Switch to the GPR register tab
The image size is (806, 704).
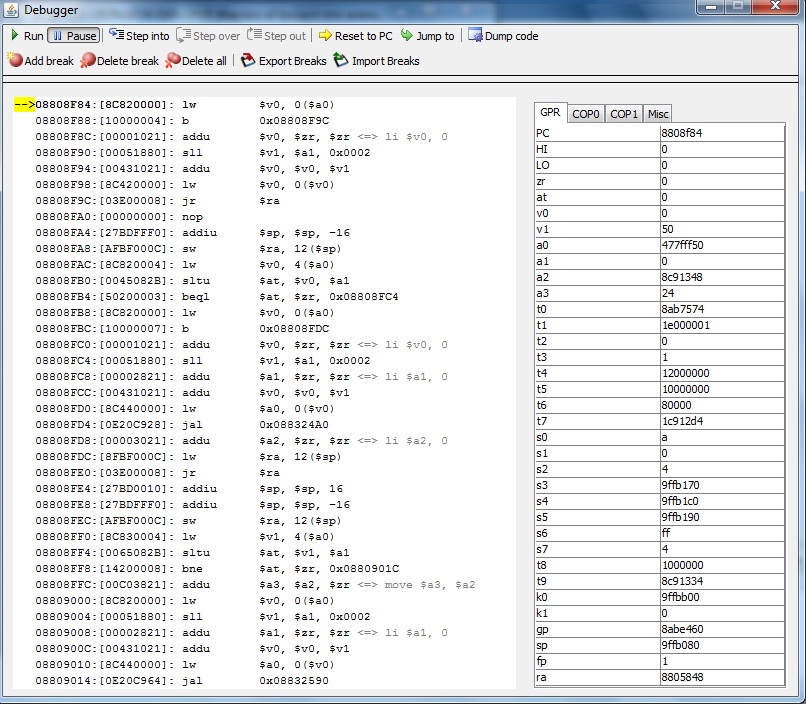(550, 114)
